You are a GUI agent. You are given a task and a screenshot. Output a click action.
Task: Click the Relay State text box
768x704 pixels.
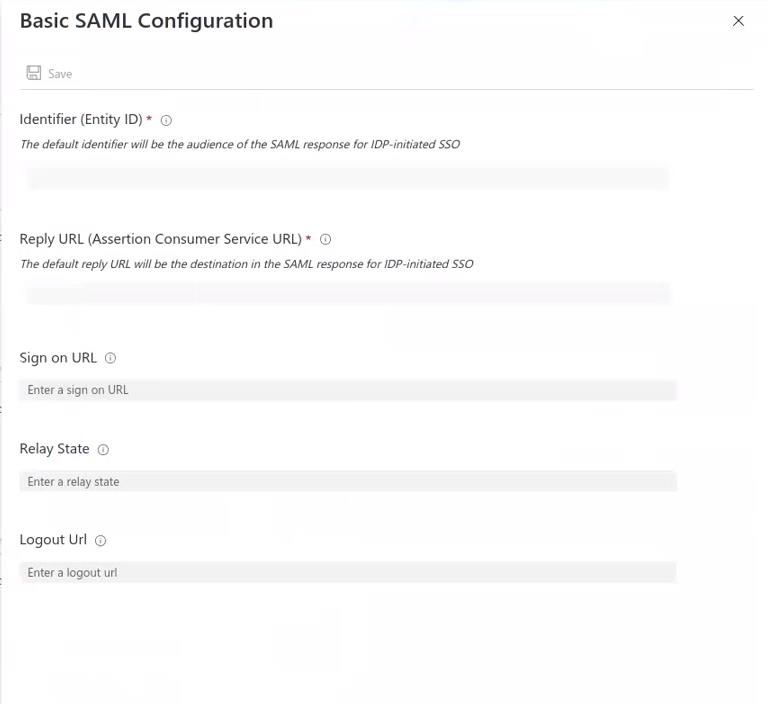click(x=347, y=482)
